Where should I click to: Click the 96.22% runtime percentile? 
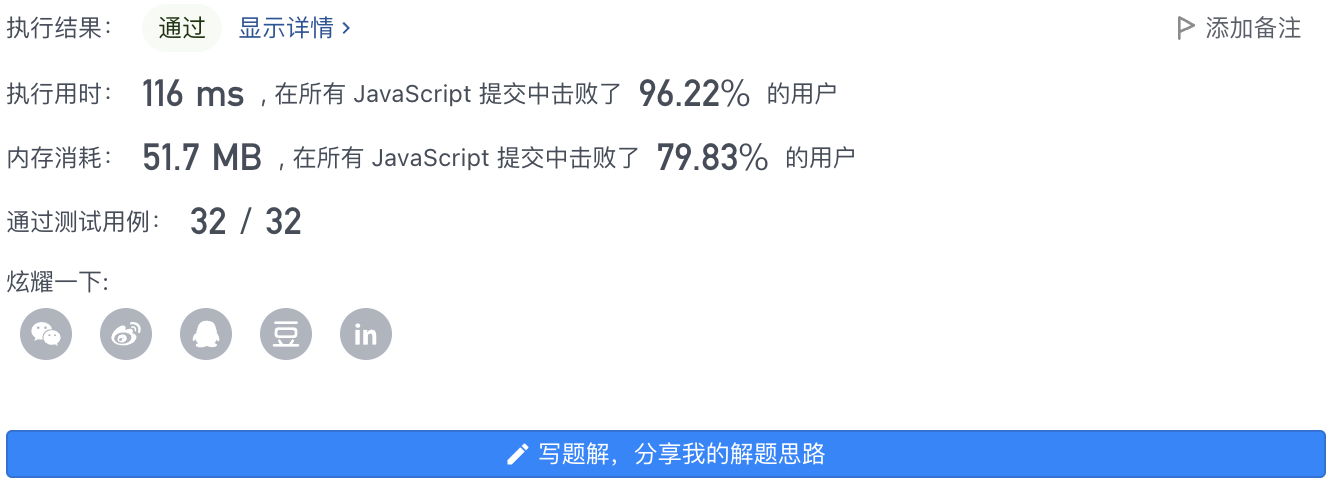tap(694, 94)
